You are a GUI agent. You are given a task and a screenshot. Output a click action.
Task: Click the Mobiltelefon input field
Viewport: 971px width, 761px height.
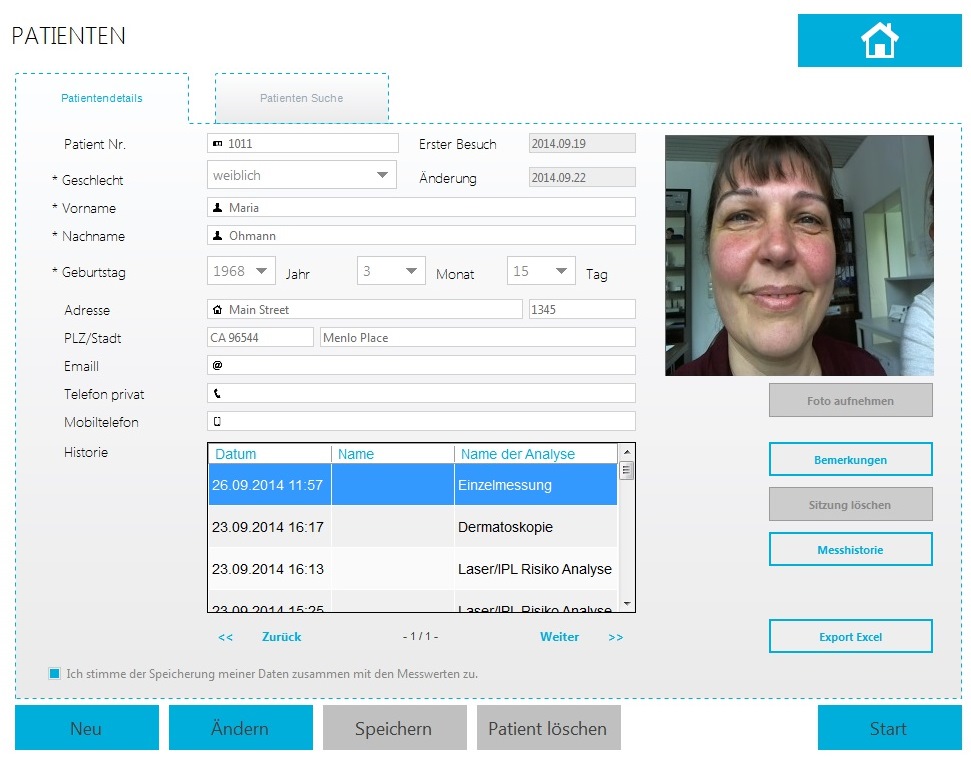pos(421,421)
